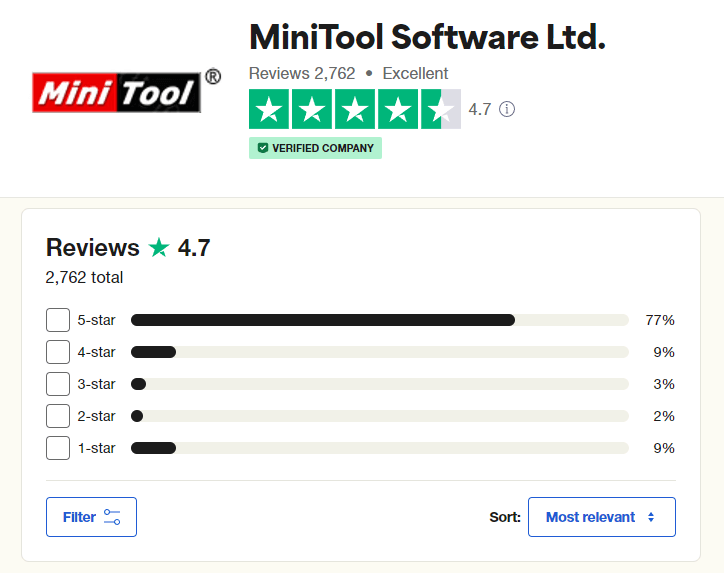724x573 pixels.
Task: Click the "3%" percentage value
Action: coord(664,384)
